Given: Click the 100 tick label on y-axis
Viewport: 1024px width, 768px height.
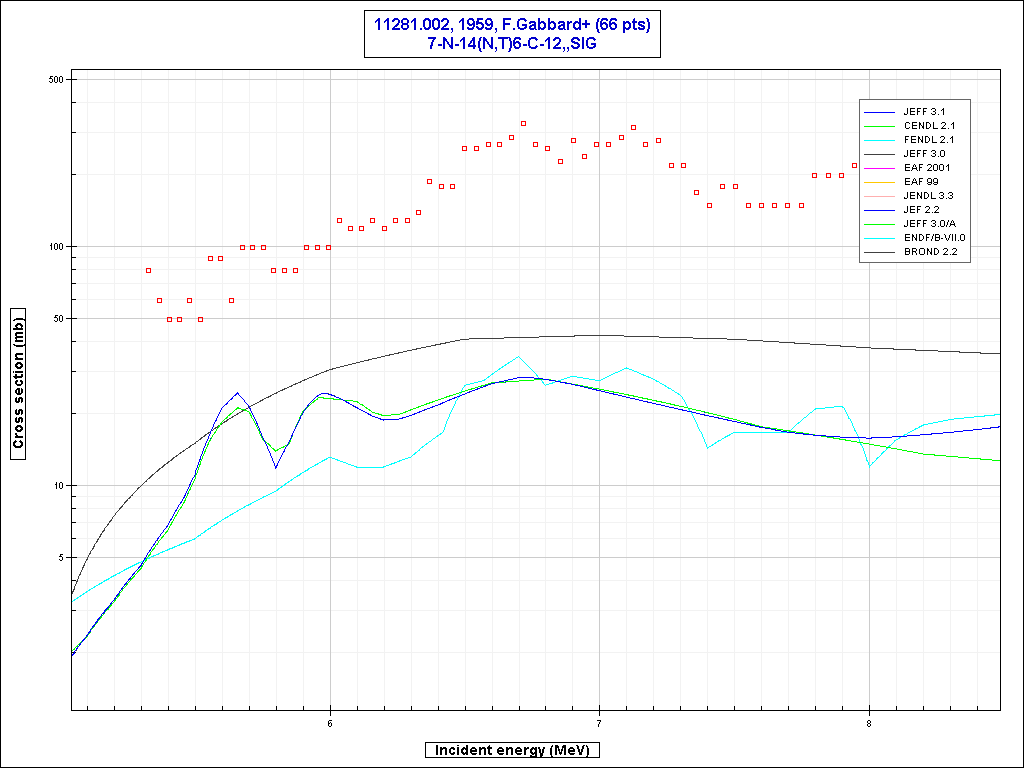Looking at the screenshot, I should click(56, 247).
